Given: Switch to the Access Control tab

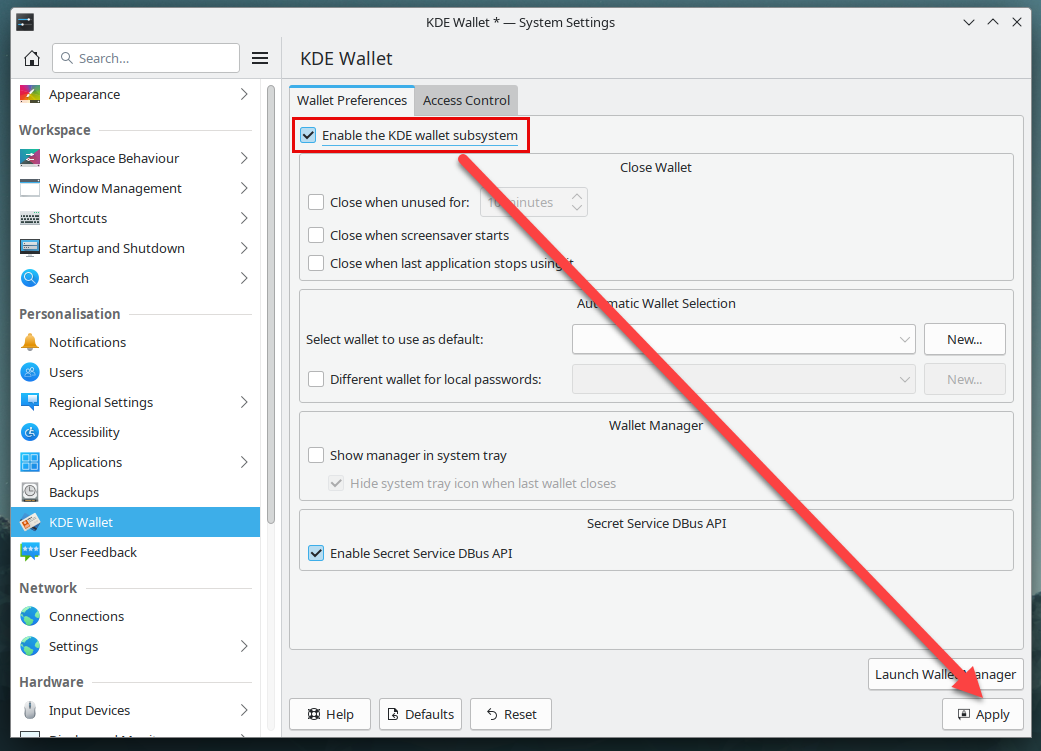Looking at the screenshot, I should coord(466,100).
